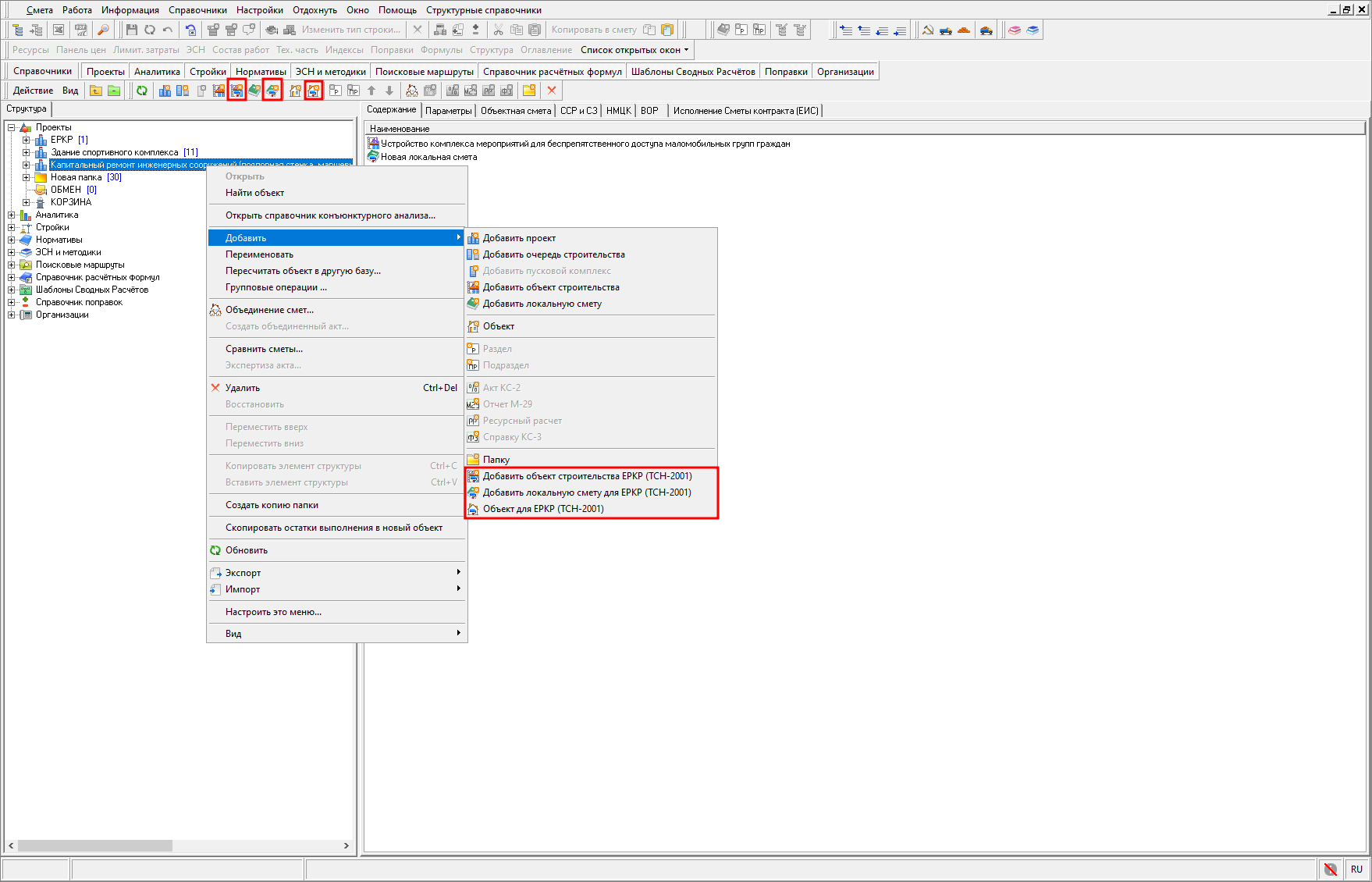The image size is (1372, 882).
Task: Expand the Нормативы tree node
Action: coord(12,240)
